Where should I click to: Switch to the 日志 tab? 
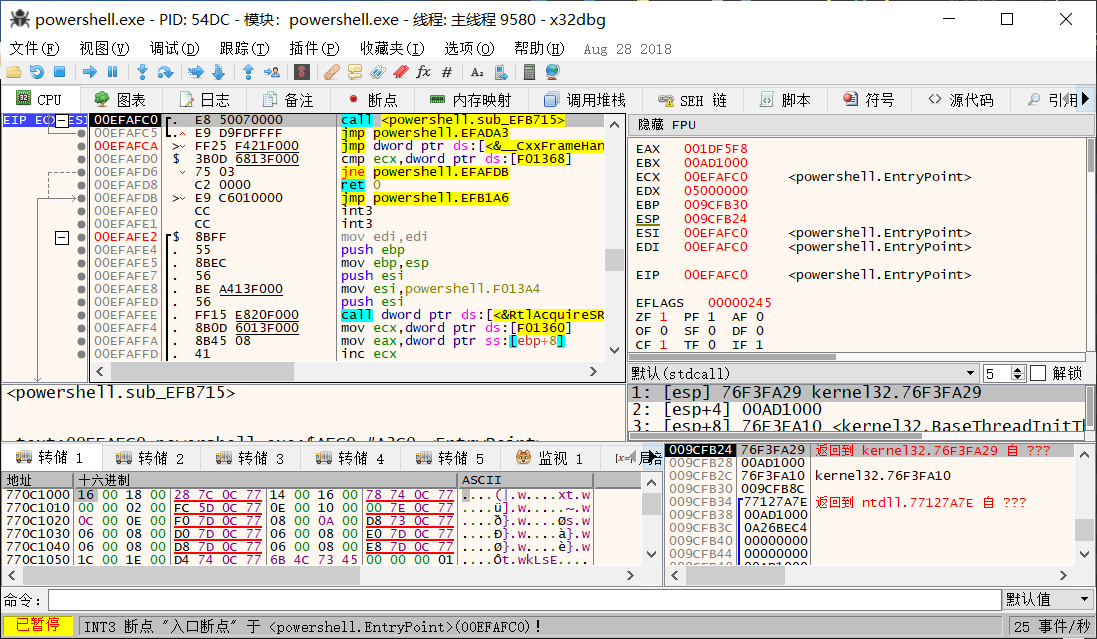(204, 100)
